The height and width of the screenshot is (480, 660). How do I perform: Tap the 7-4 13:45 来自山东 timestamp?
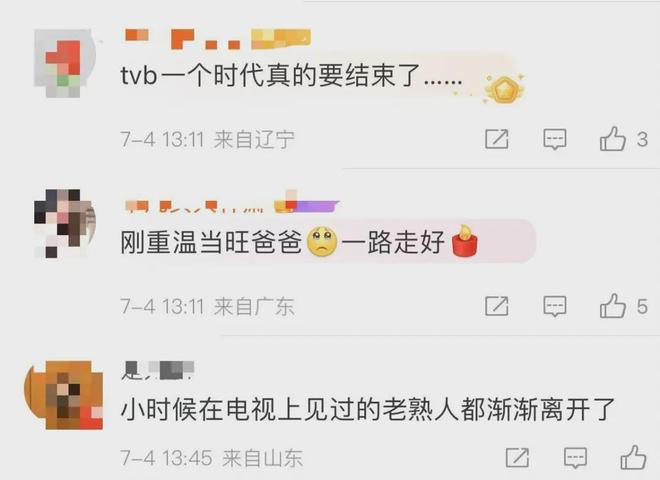[x=211, y=458]
